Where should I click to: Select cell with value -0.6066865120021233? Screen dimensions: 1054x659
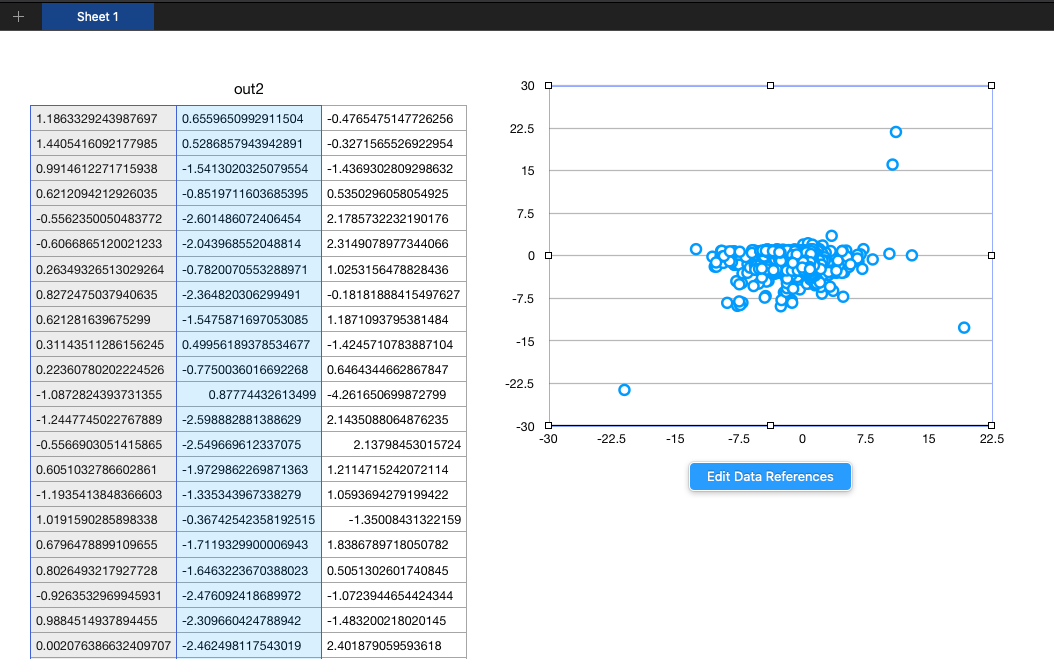click(x=104, y=243)
